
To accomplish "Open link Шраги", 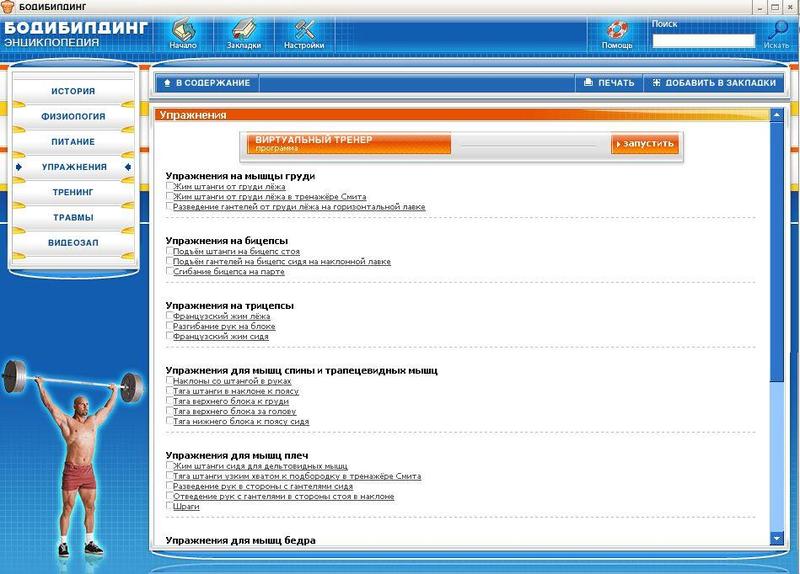I will tap(186, 507).
